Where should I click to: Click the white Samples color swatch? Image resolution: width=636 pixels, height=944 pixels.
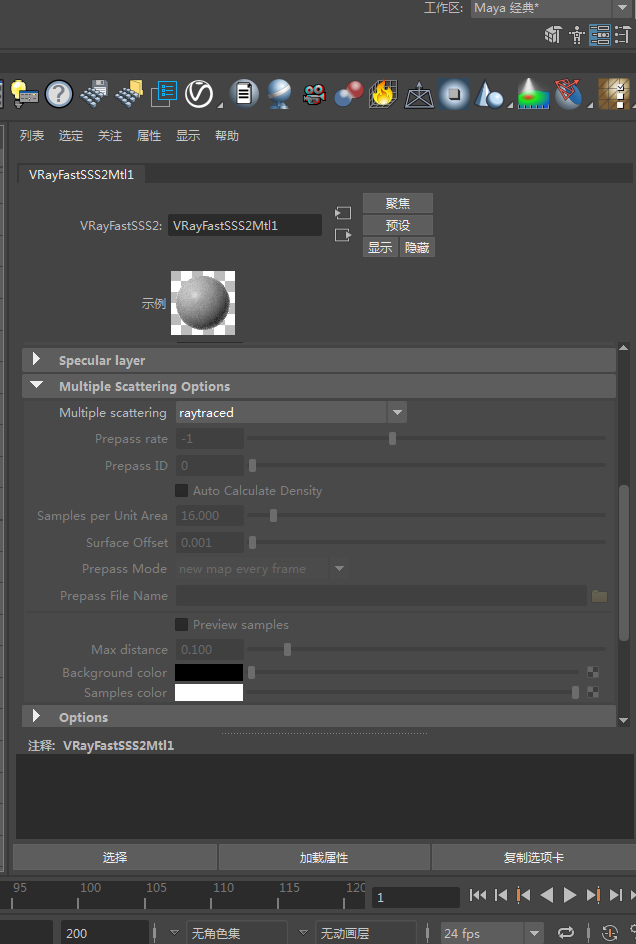pyautogui.click(x=209, y=692)
